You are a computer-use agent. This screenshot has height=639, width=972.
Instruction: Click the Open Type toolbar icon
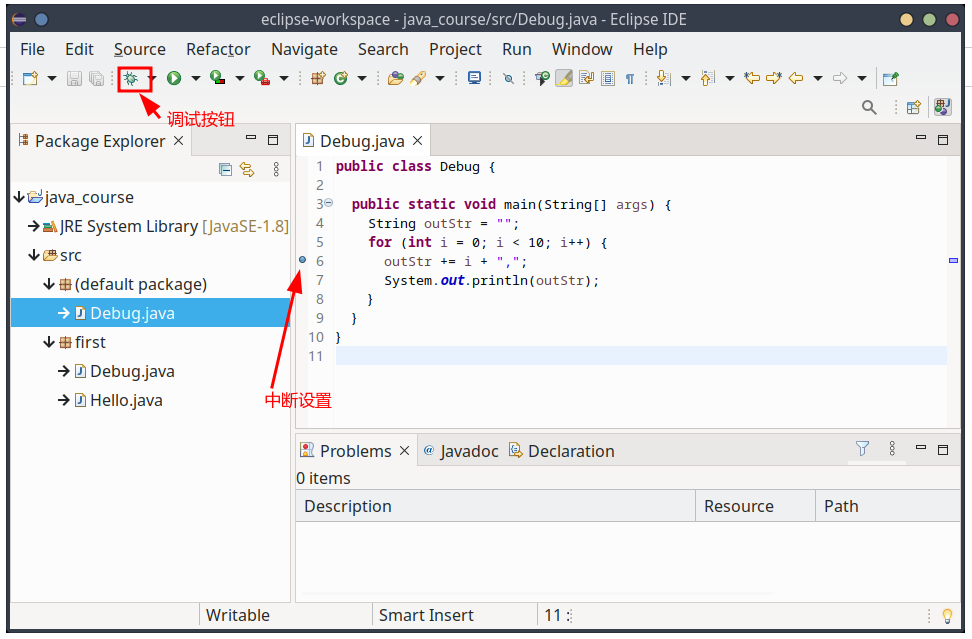click(x=395, y=78)
